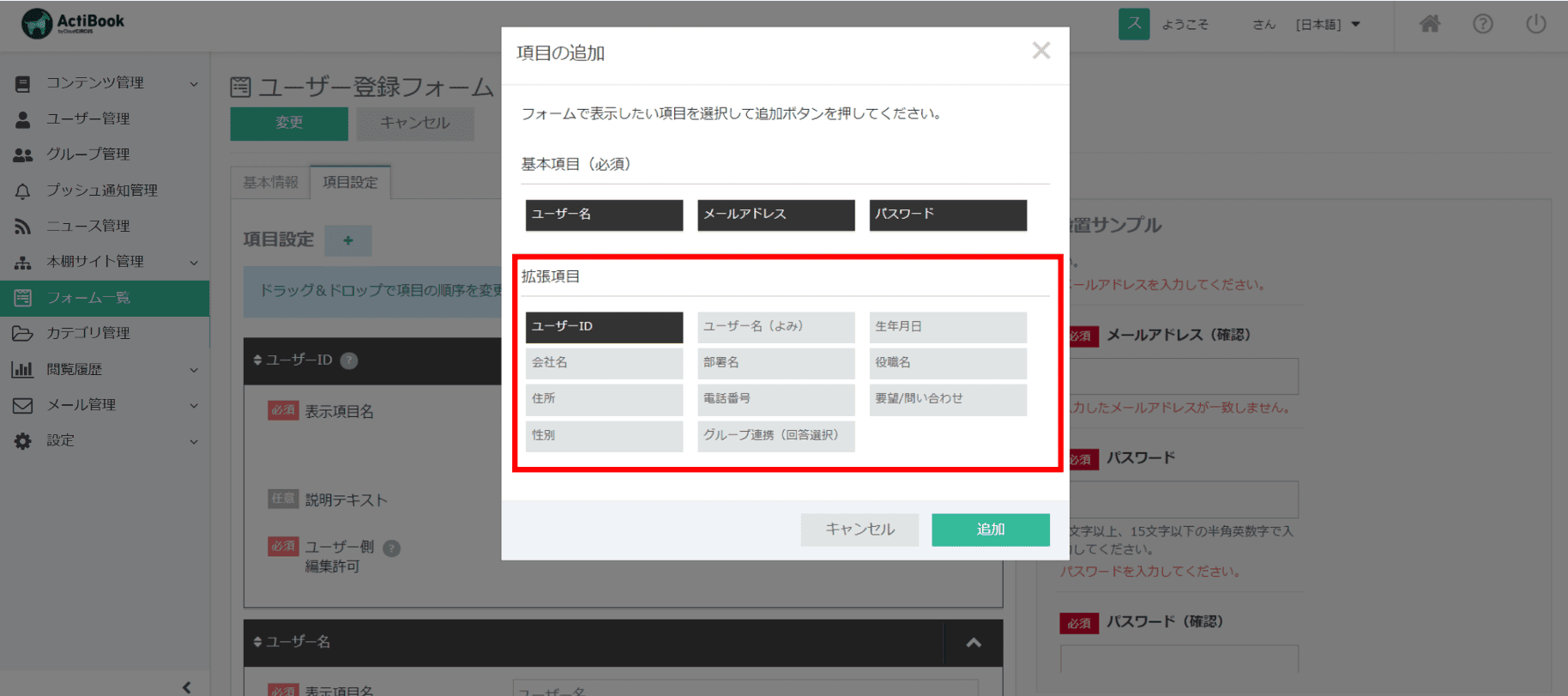
Task: Click the メールアドレス basic item
Action: coord(776,215)
